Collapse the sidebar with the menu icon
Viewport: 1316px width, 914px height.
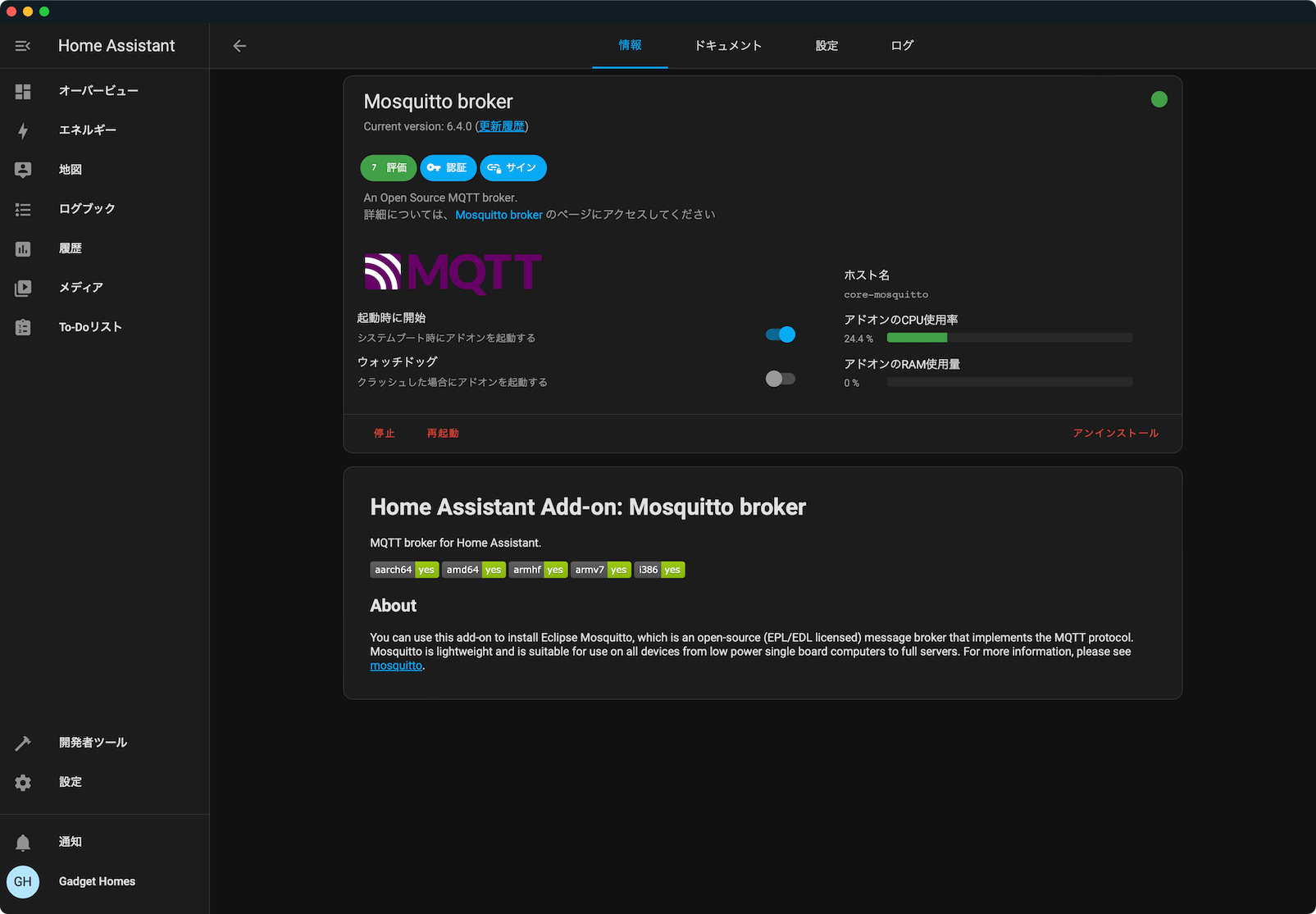point(23,46)
